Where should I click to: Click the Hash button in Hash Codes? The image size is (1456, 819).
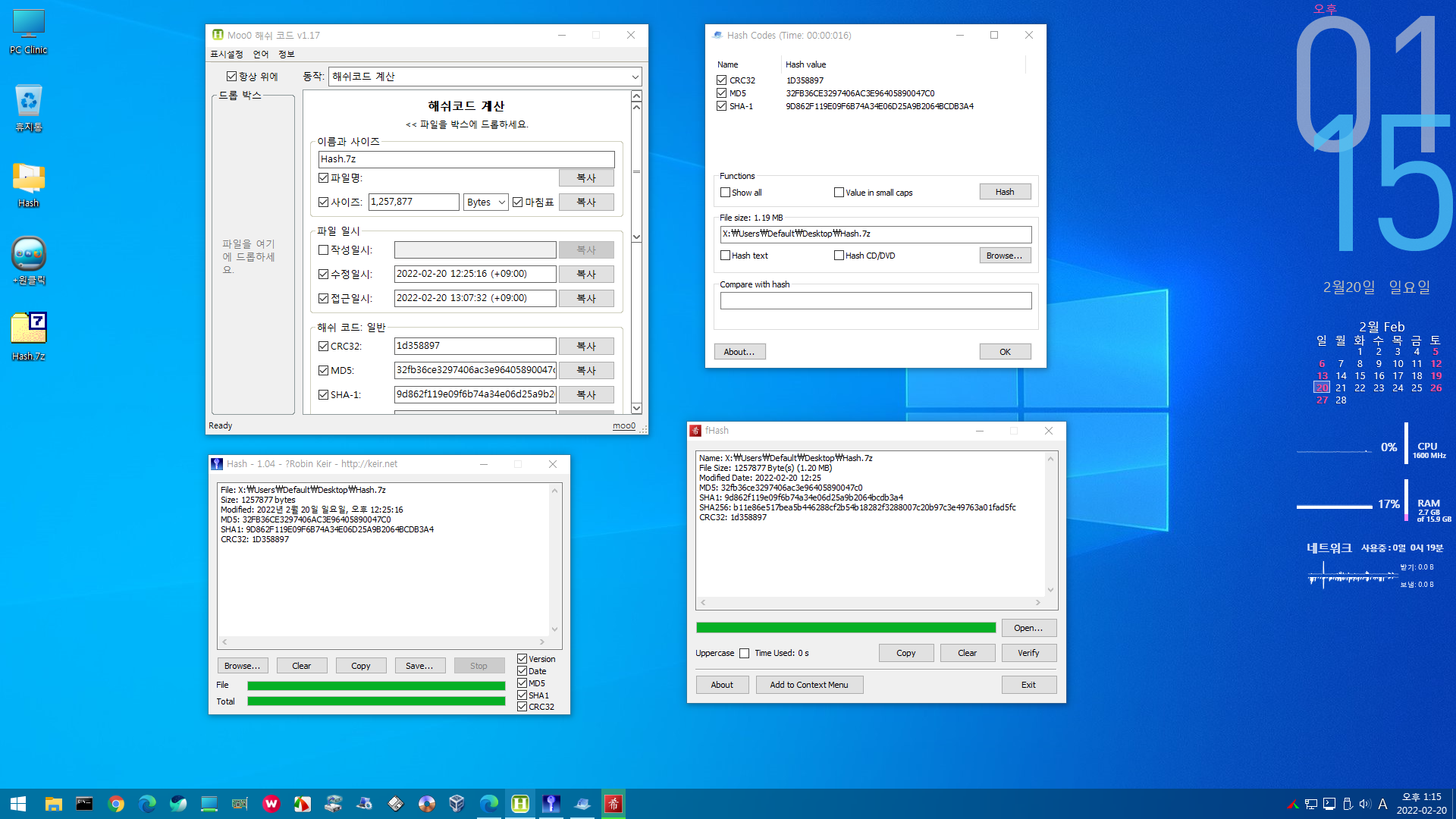click(x=1005, y=192)
